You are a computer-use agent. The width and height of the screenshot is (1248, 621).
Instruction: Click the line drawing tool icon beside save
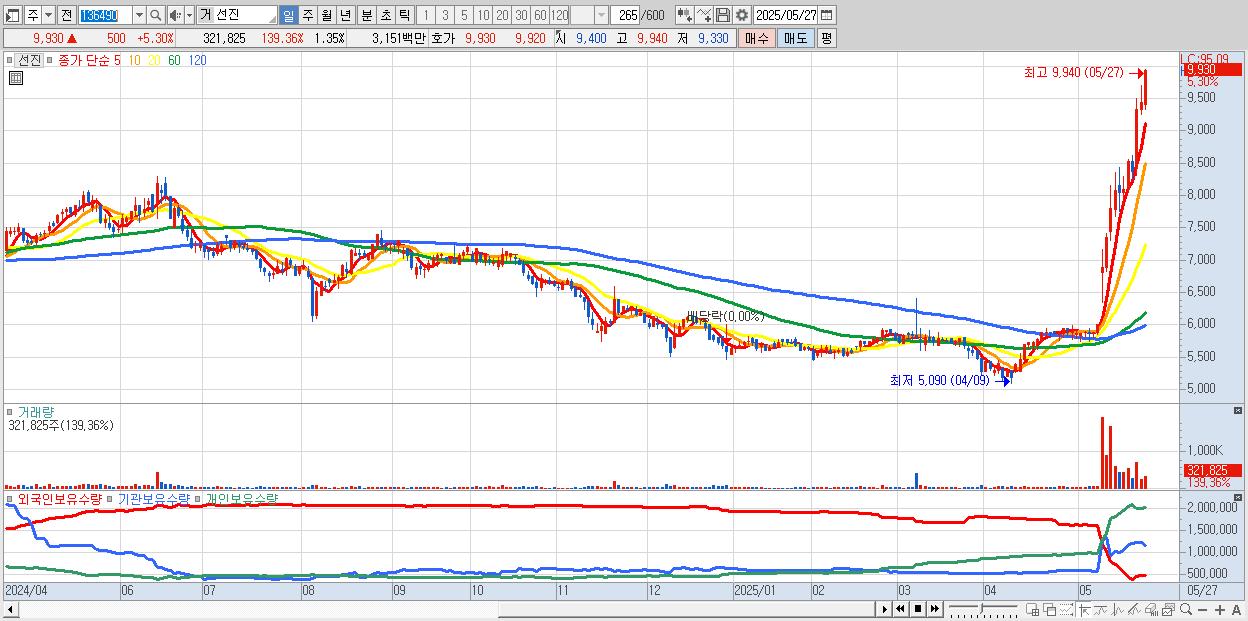[704, 15]
